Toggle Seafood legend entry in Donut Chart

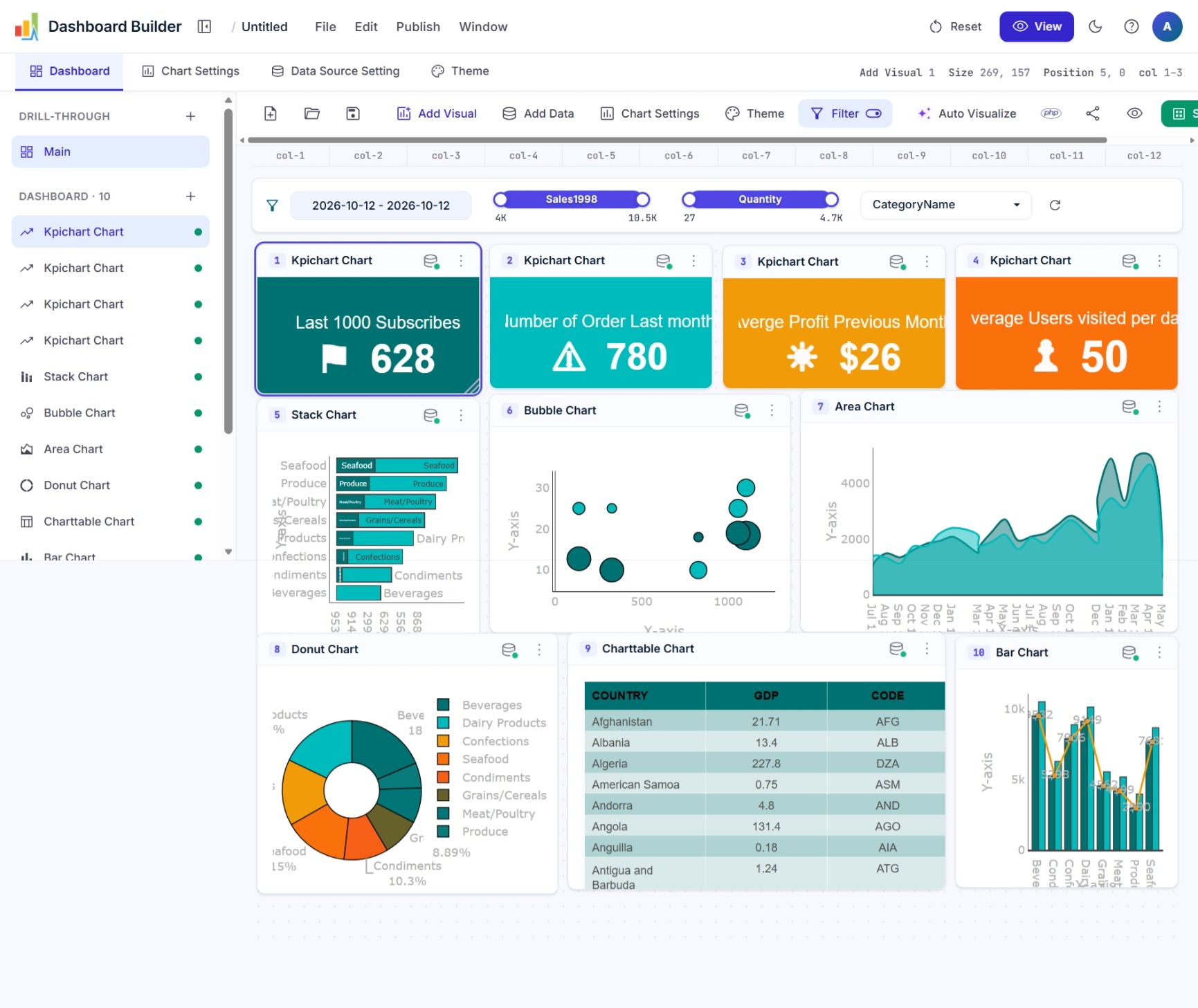[x=473, y=759]
